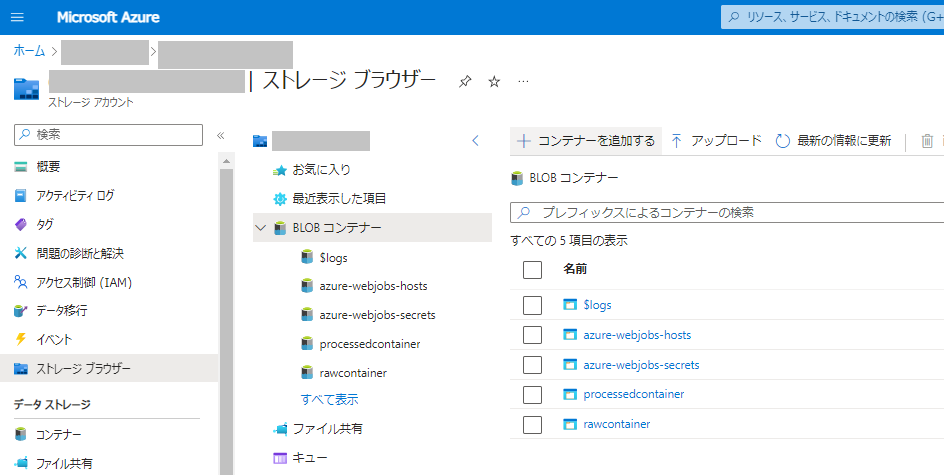Collapse the storage browser tree pane

tap(476, 141)
